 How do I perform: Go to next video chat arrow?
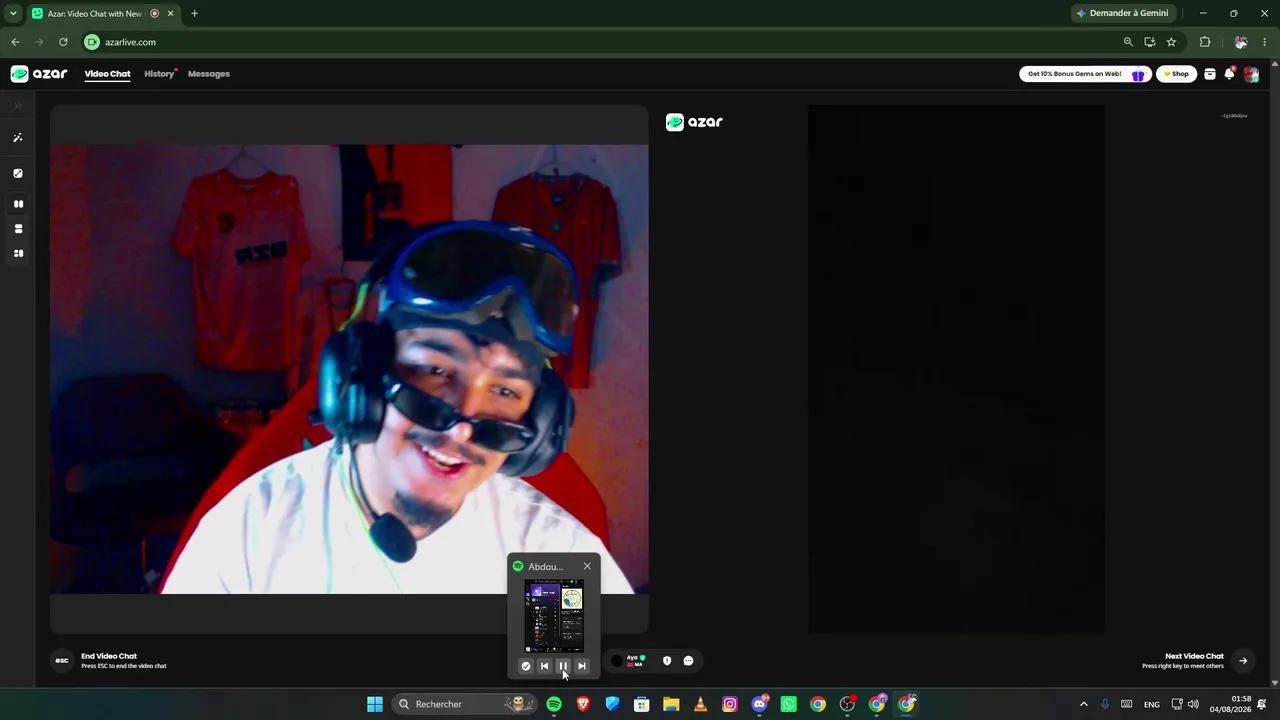[x=1243, y=661]
